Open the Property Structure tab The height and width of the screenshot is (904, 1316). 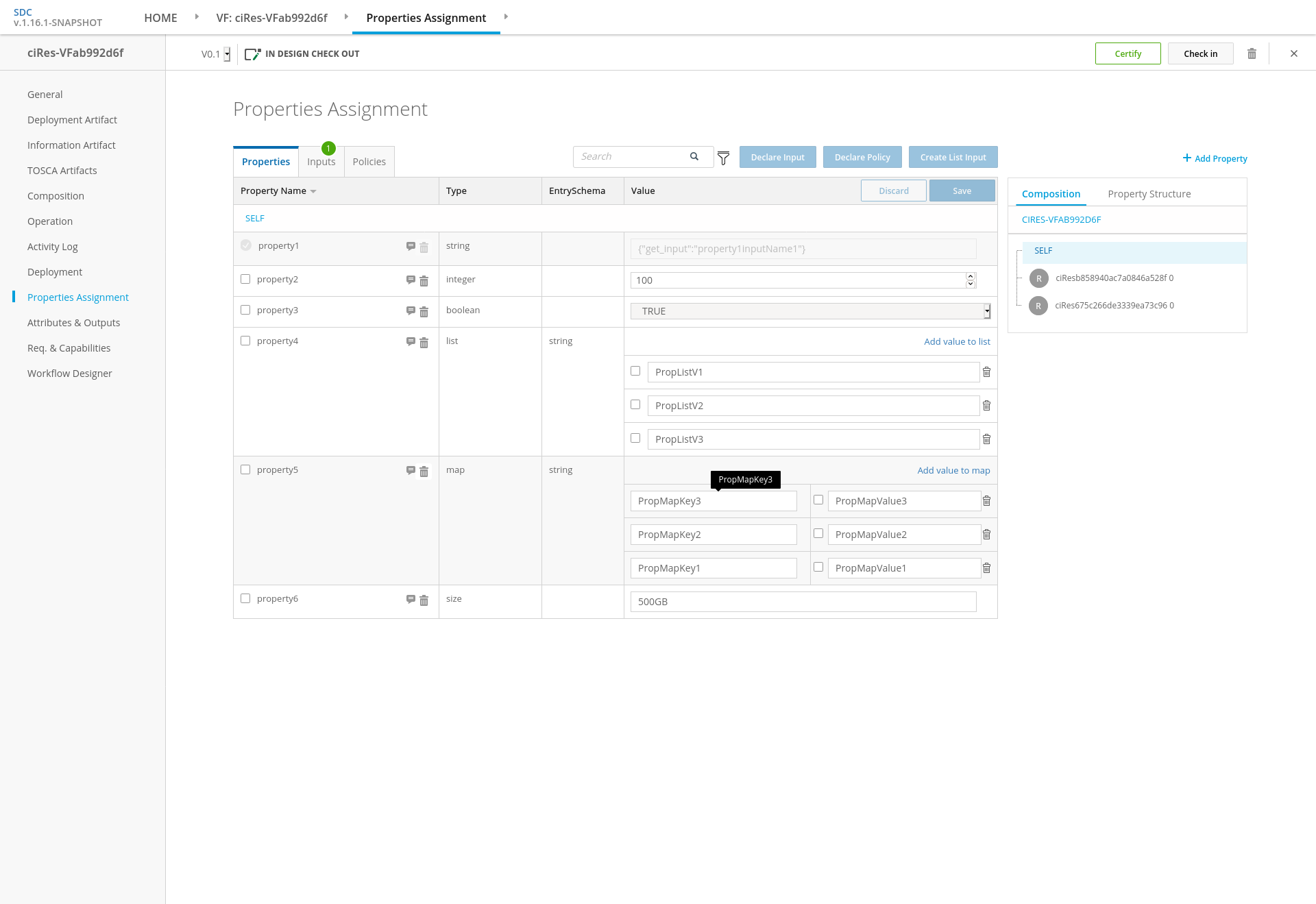(1149, 194)
